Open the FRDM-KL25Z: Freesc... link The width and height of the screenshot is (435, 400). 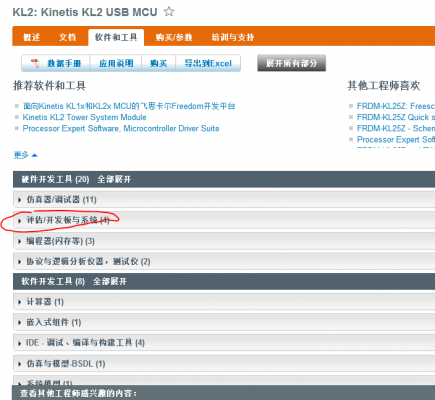pos(396,106)
